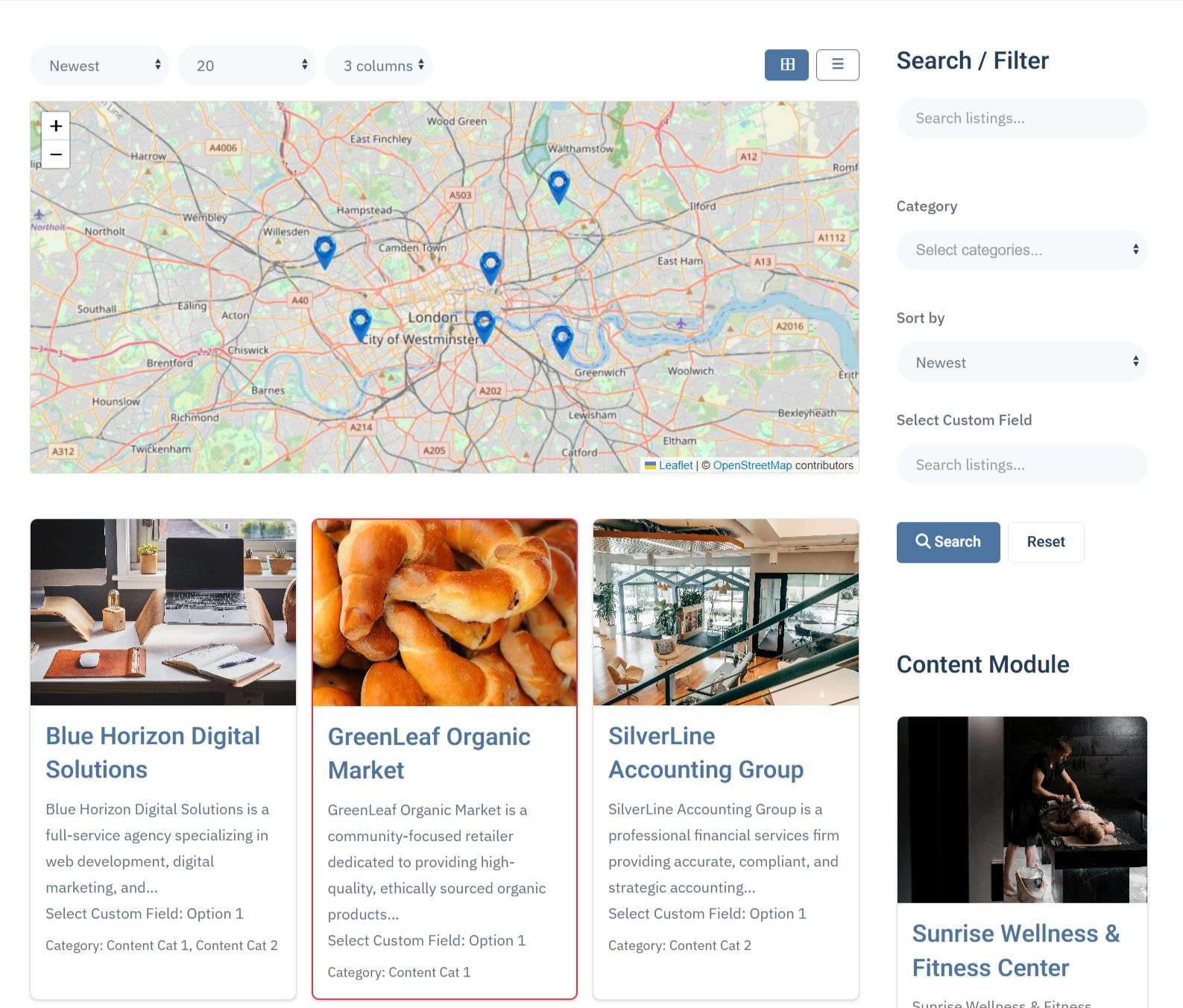Image resolution: width=1183 pixels, height=1008 pixels.
Task: Click the GreenLeaf pastries thumbnail image
Action: pos(444,613)
